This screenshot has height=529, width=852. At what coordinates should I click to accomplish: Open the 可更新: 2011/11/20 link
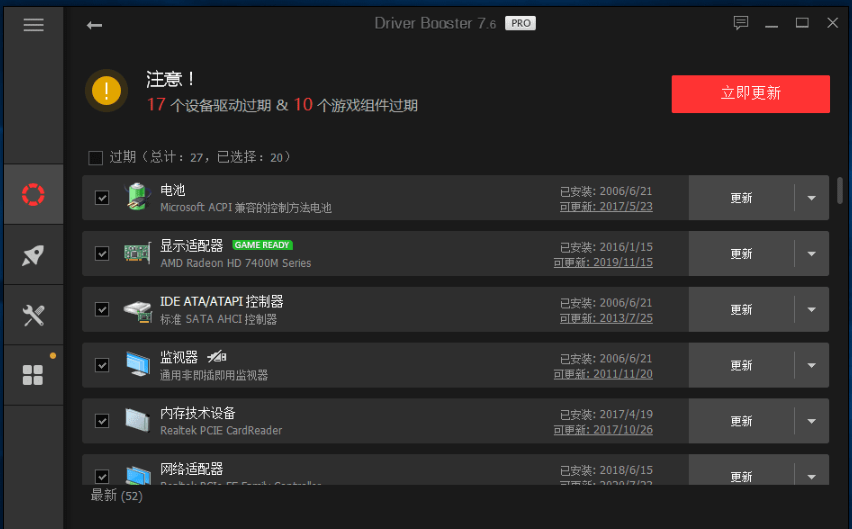click(x=603, y=374)
